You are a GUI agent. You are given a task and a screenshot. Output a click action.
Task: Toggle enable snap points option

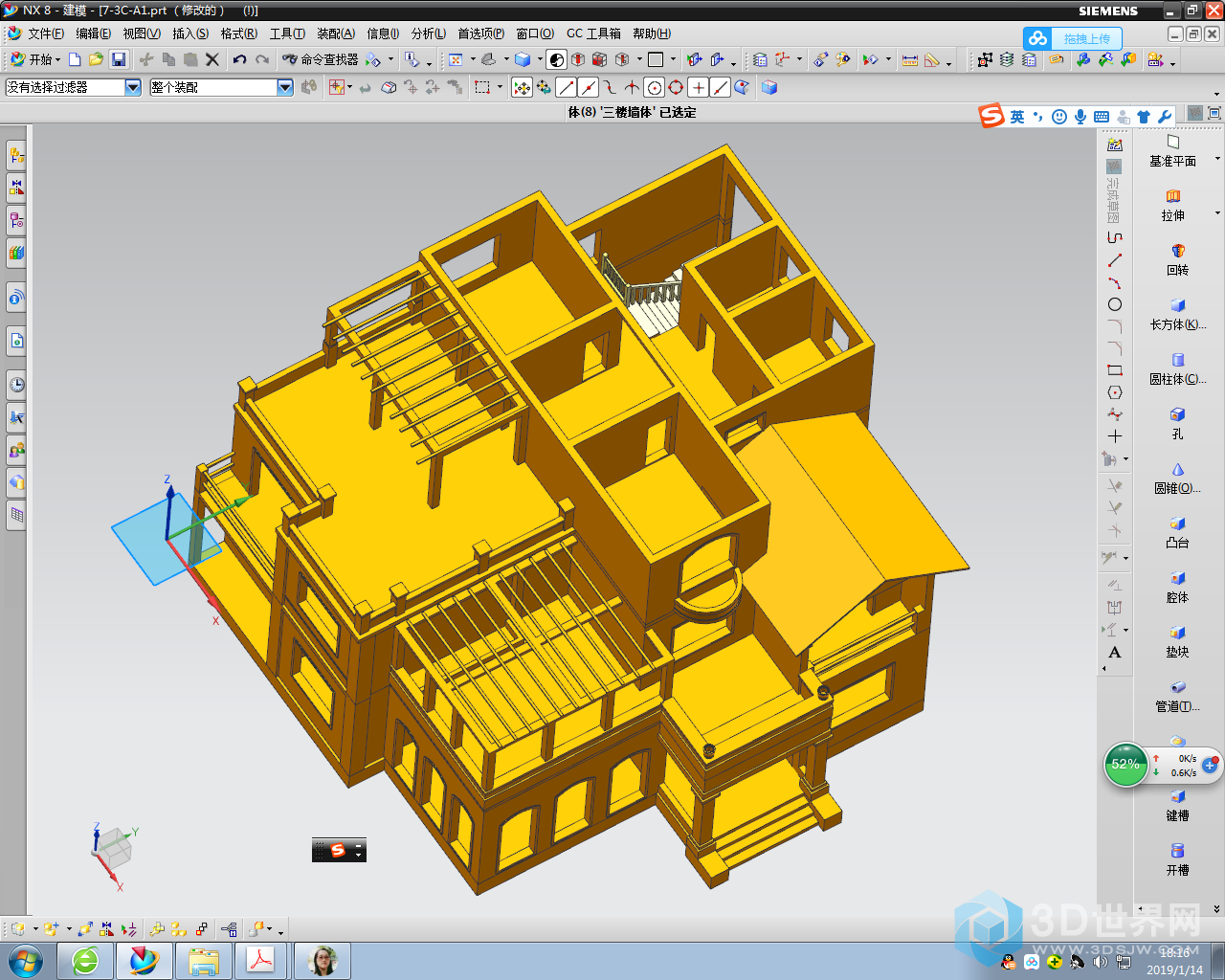coord(522,87)
